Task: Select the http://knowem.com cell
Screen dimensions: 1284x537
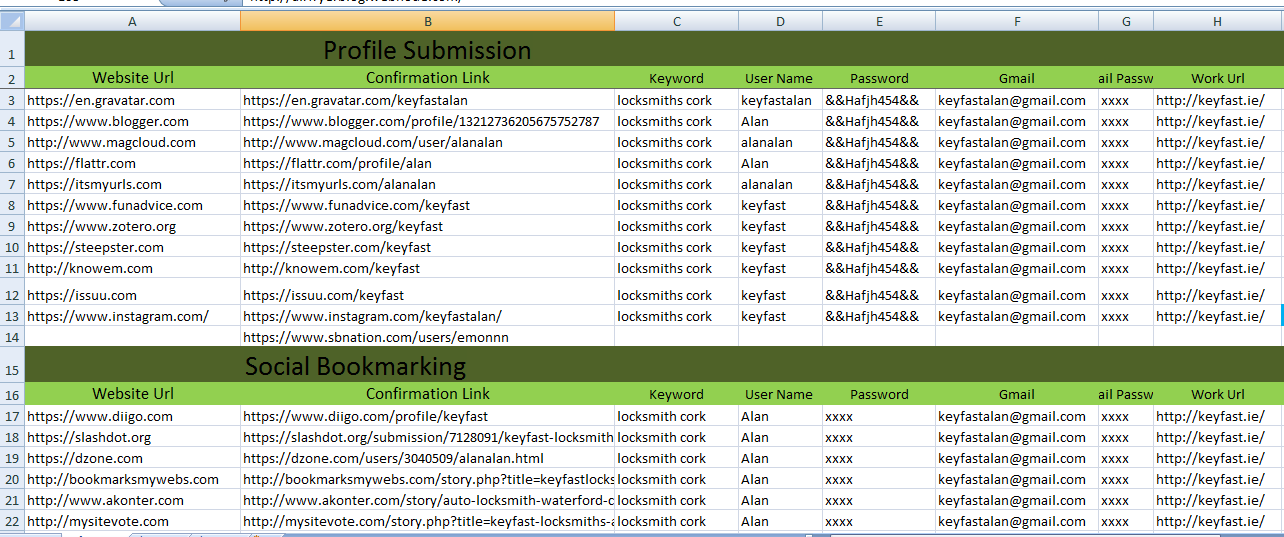Action: point(133,268)
